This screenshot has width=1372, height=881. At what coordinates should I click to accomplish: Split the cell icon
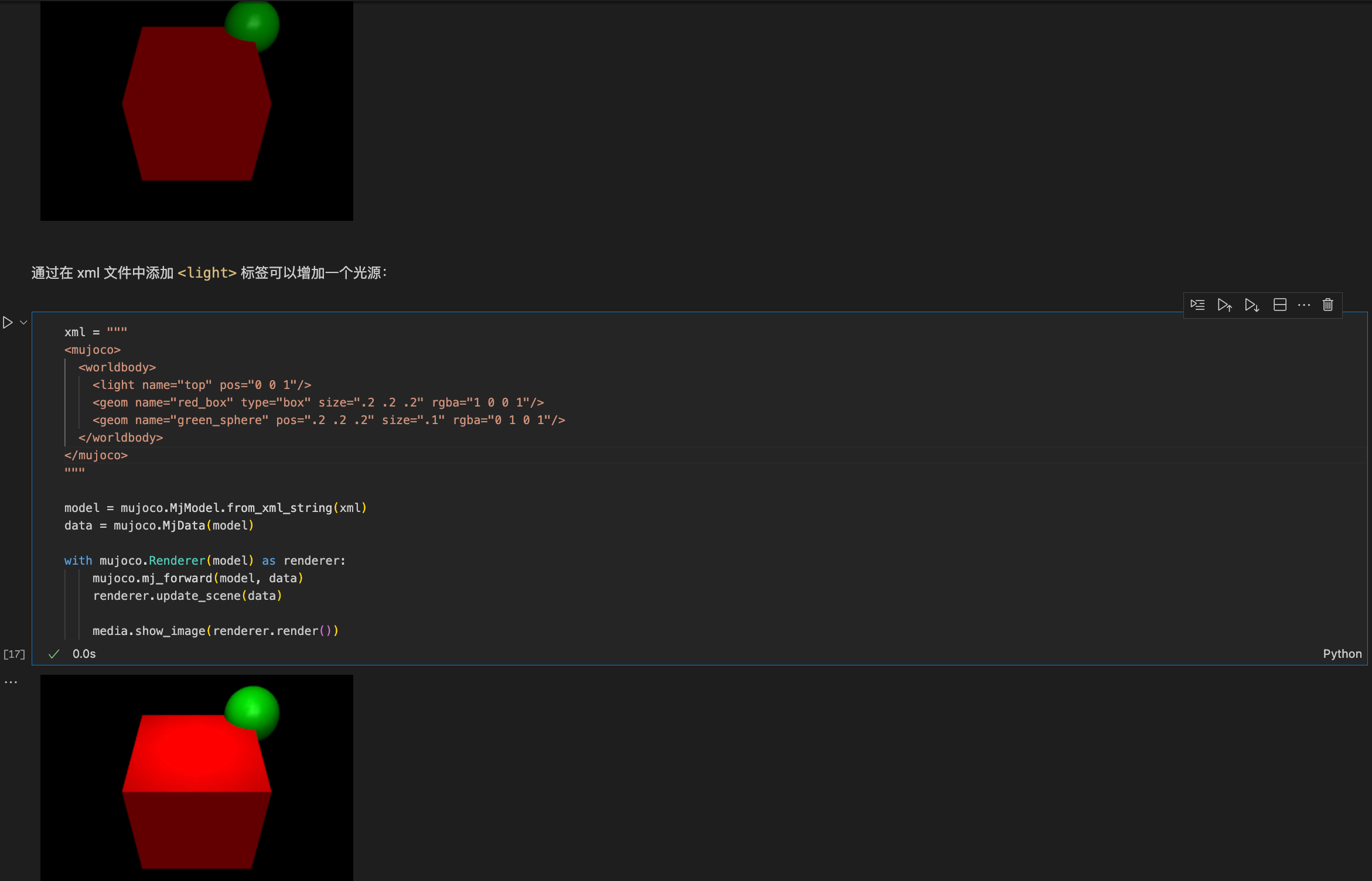1280,305
